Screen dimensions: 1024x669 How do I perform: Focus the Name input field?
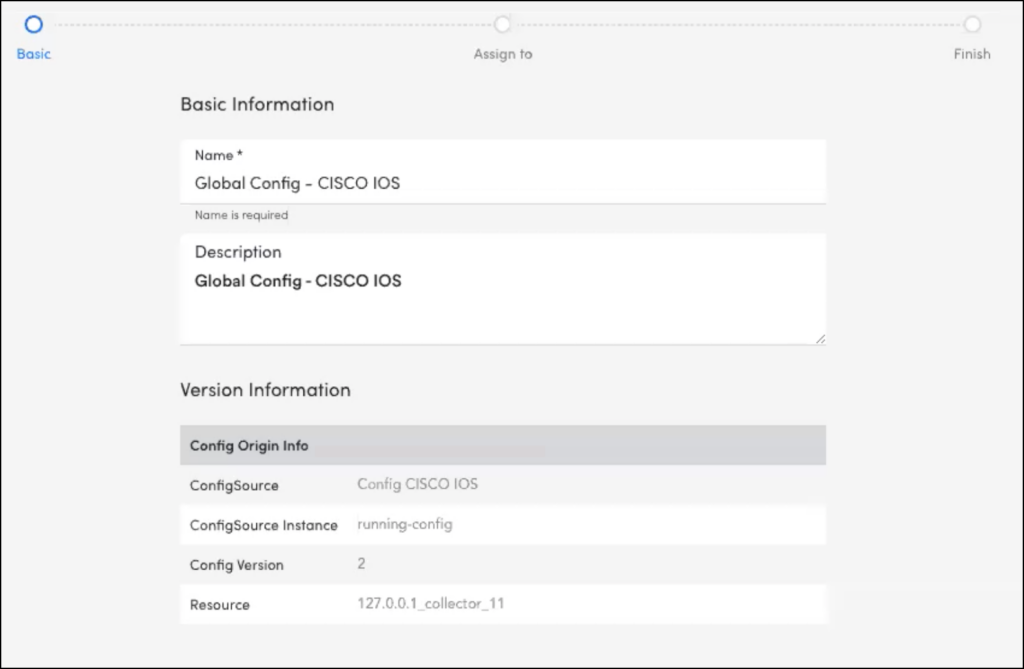[x=503, y=183]
